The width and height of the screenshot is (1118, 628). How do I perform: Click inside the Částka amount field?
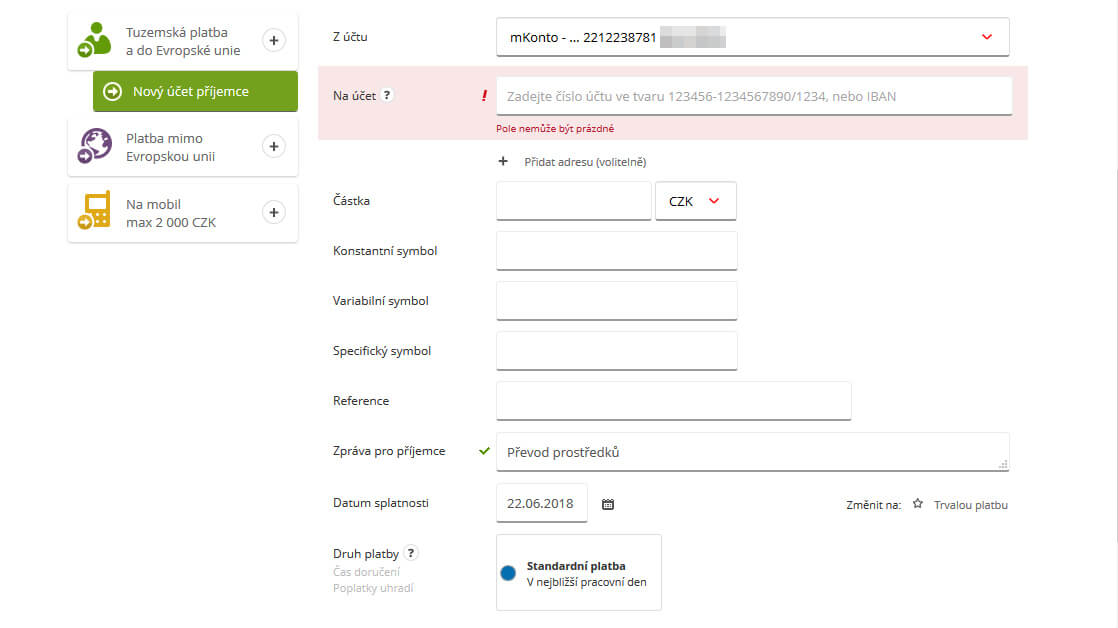coord(572,200)
